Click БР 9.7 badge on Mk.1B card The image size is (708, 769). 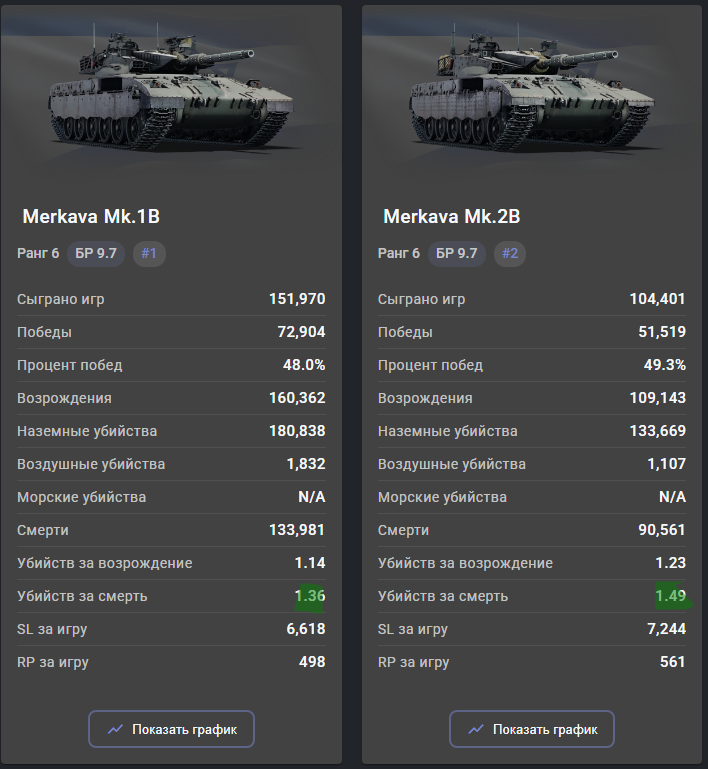(96, 254)
